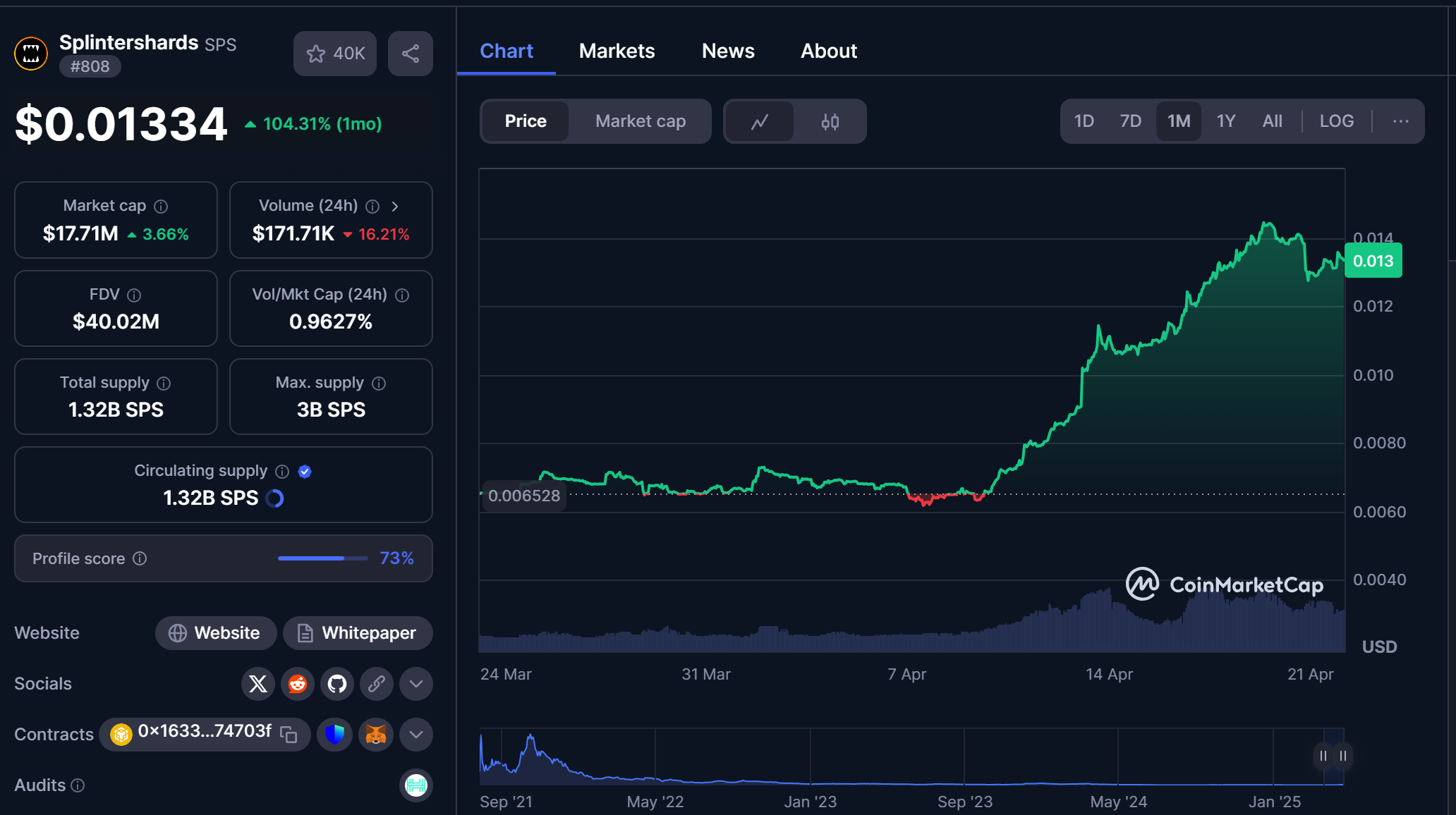
Task: Open the share icon button
Action: tap(411, 54)
